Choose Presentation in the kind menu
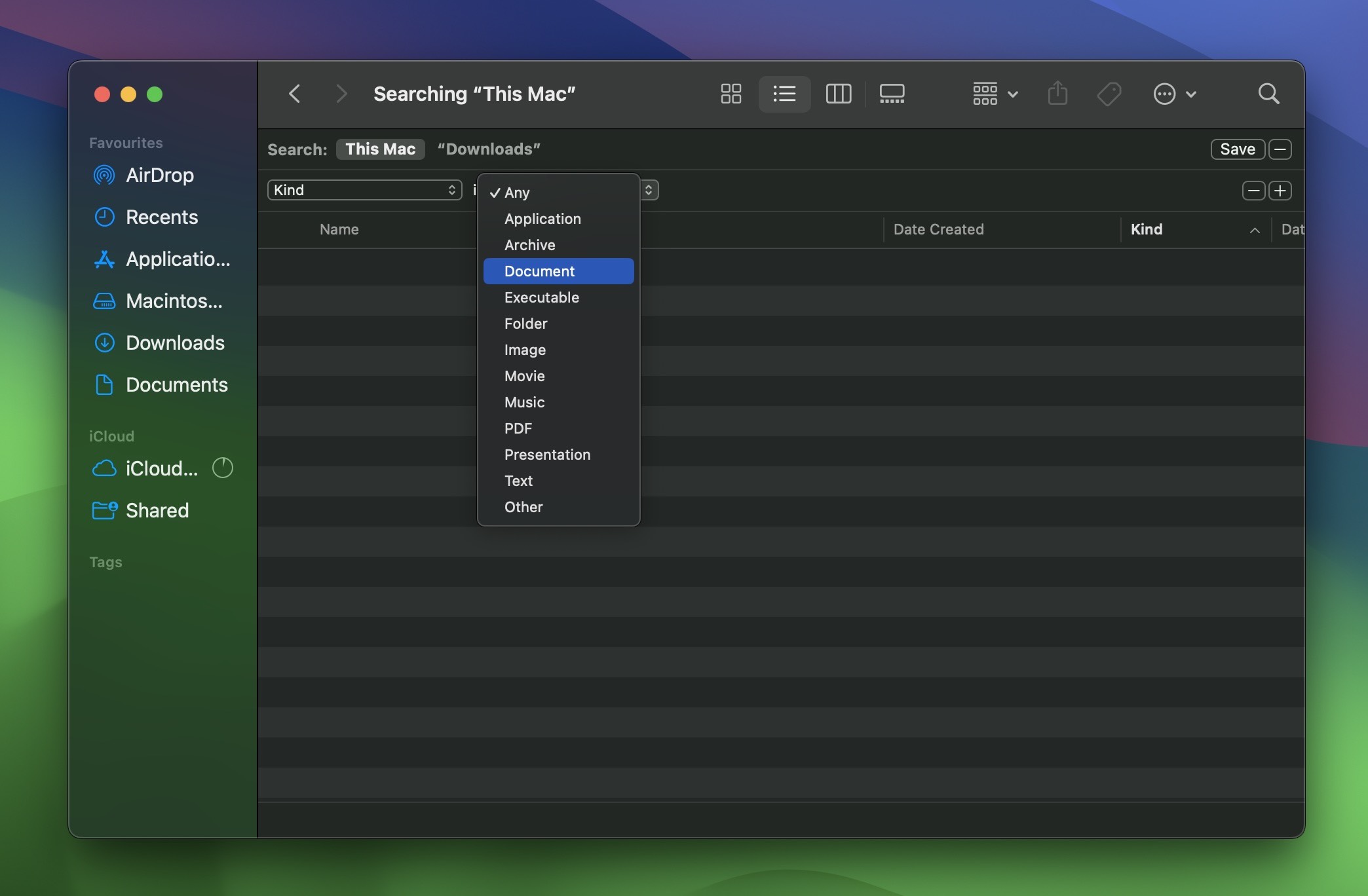 (558, 455)
